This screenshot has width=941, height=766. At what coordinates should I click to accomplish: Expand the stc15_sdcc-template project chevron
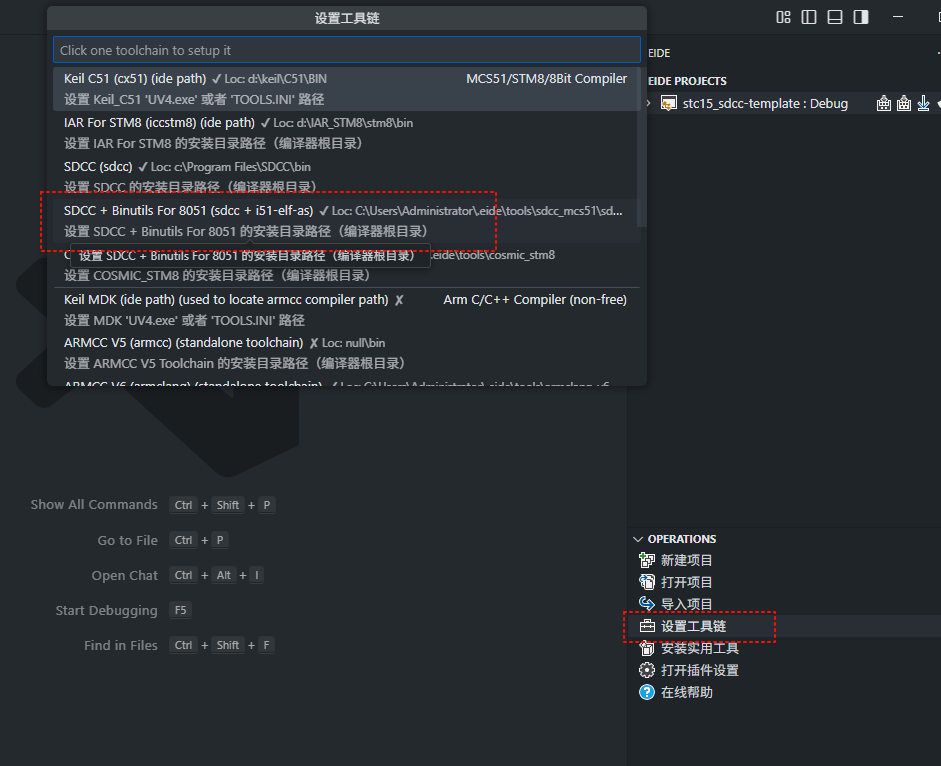649,103
